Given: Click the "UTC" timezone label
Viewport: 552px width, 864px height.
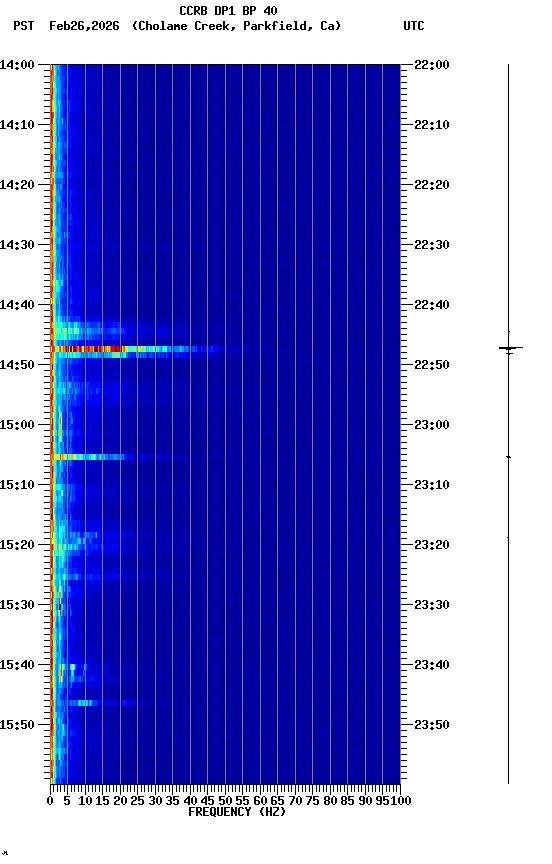Looking at the screenshot, I should [x=414, y=26].
